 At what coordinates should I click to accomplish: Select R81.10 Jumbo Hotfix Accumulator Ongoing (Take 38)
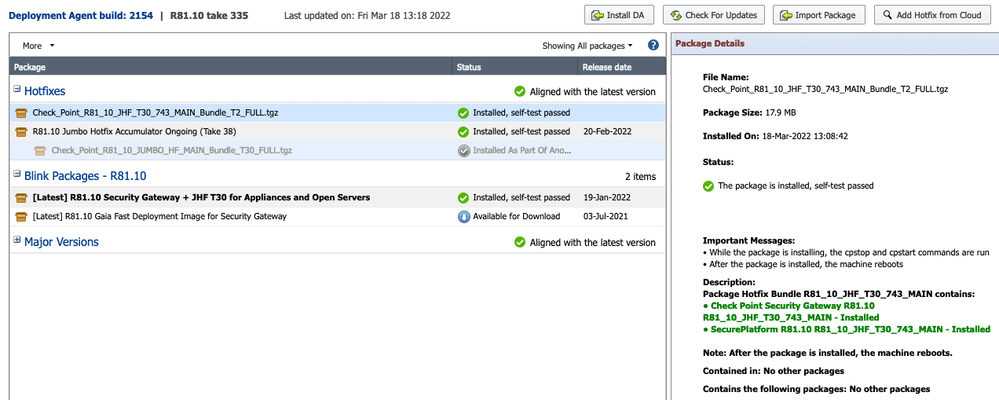click(x=338, y=132)
